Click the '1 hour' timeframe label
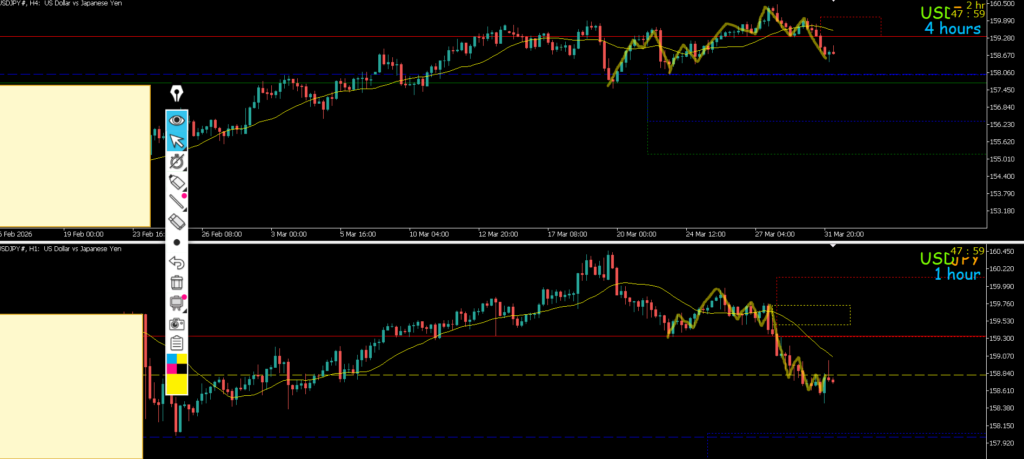This screenshot has width=1024, height=459. (957, 274)
